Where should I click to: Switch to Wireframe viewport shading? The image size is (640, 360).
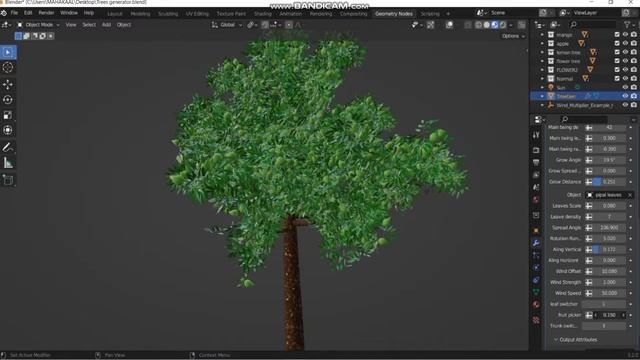point(478,25)
